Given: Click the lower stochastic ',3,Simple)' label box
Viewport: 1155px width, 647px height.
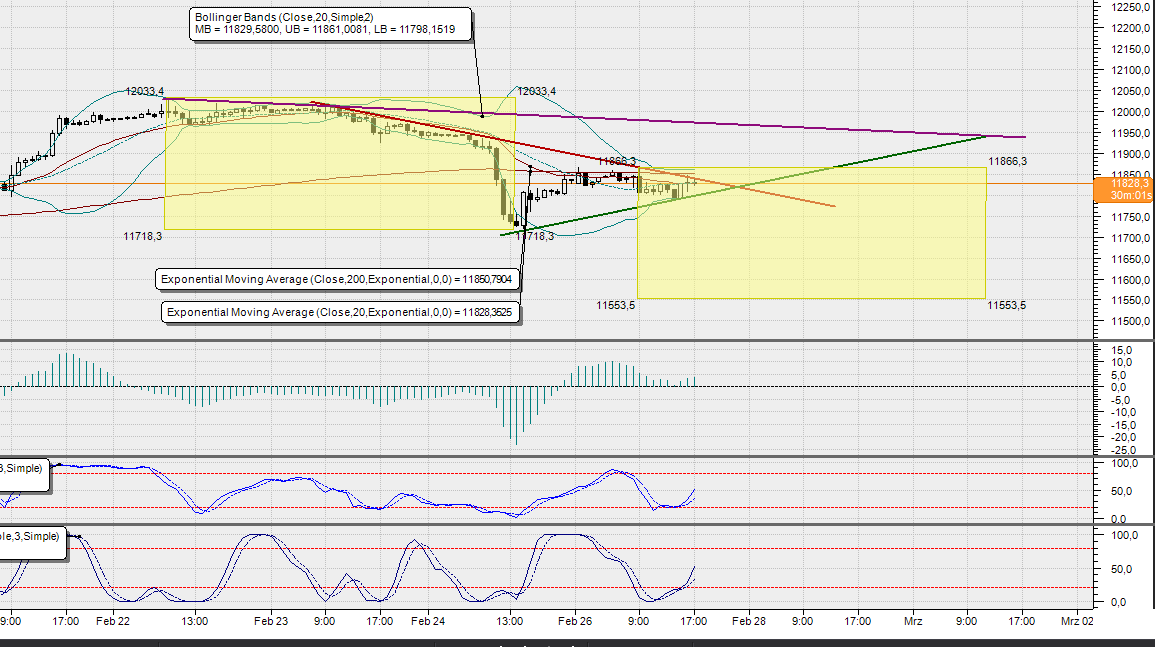Looking at the screenshot, I should [32, 542].
